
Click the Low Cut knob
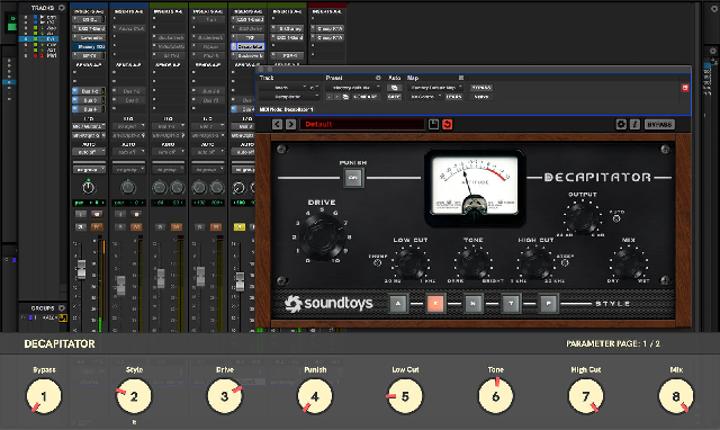tap(410, 263)
